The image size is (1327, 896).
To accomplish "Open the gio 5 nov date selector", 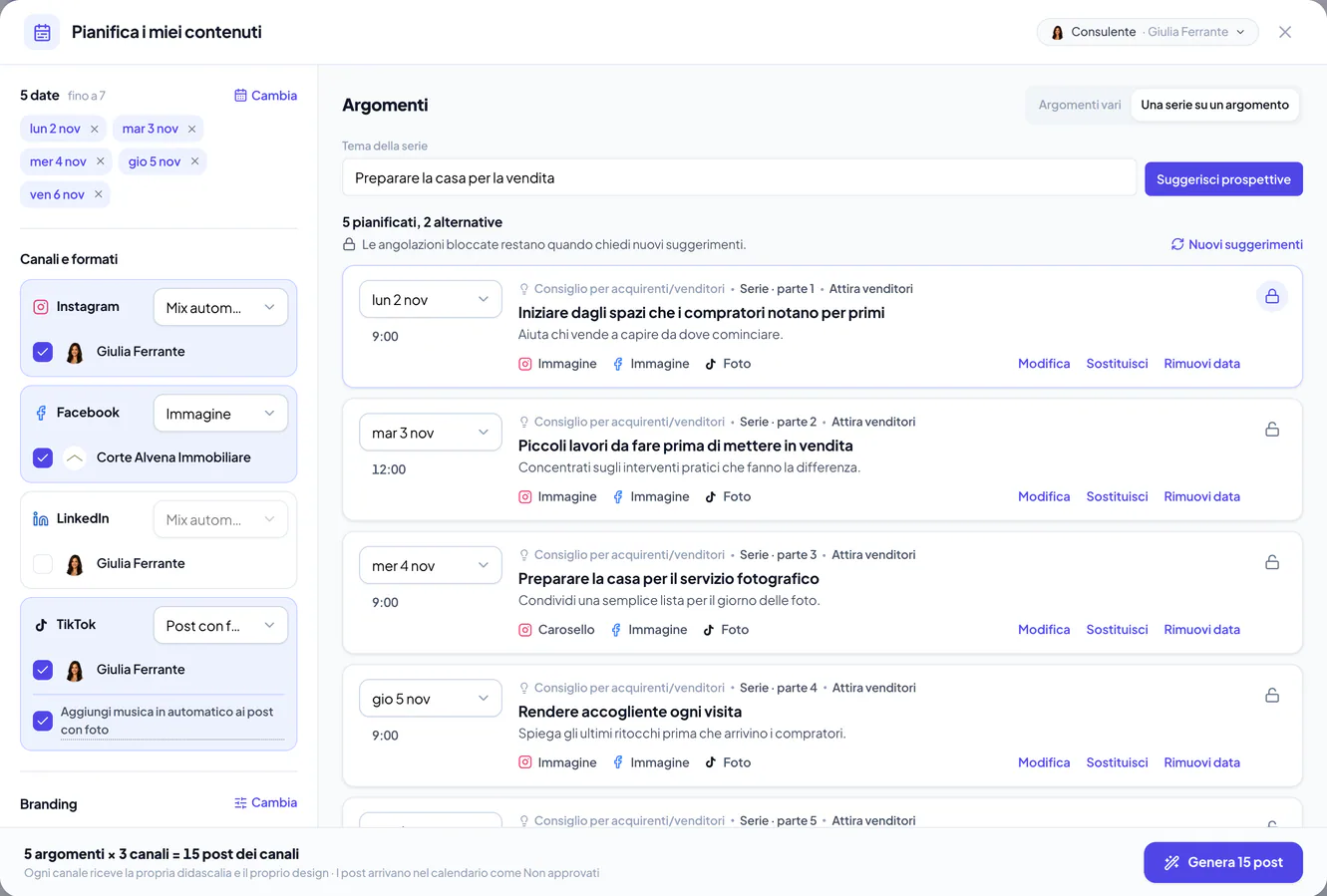I will click(x=430, y=699).
